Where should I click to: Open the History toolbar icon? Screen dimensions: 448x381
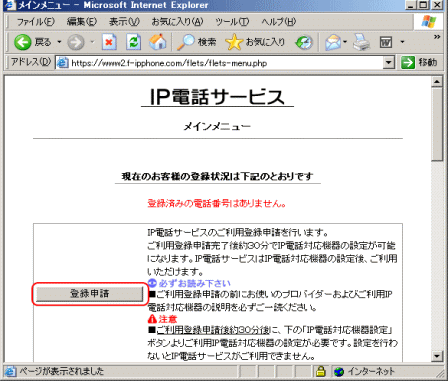(x=304, y=43)
